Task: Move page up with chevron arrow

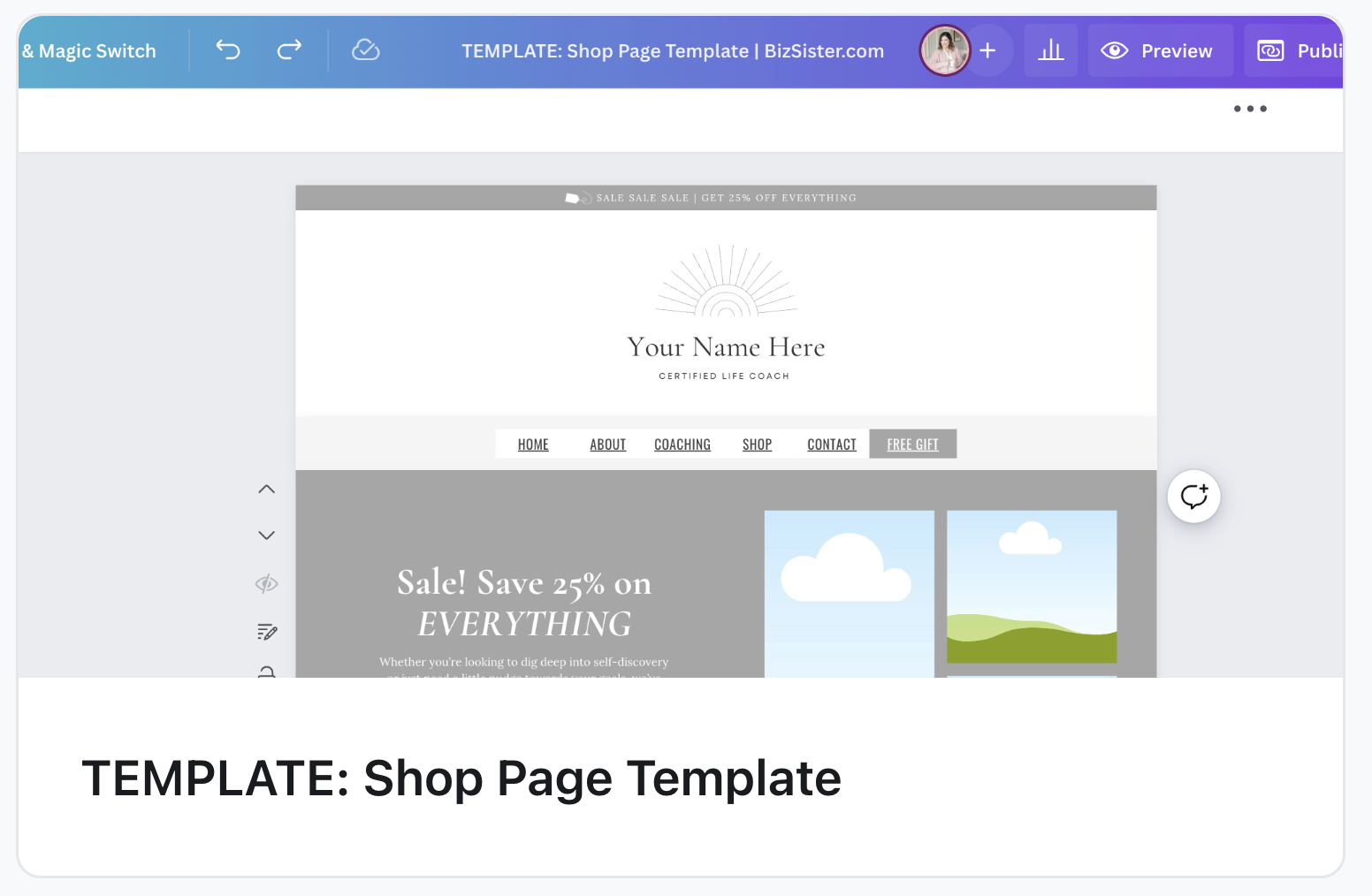Action: (266, 489)
